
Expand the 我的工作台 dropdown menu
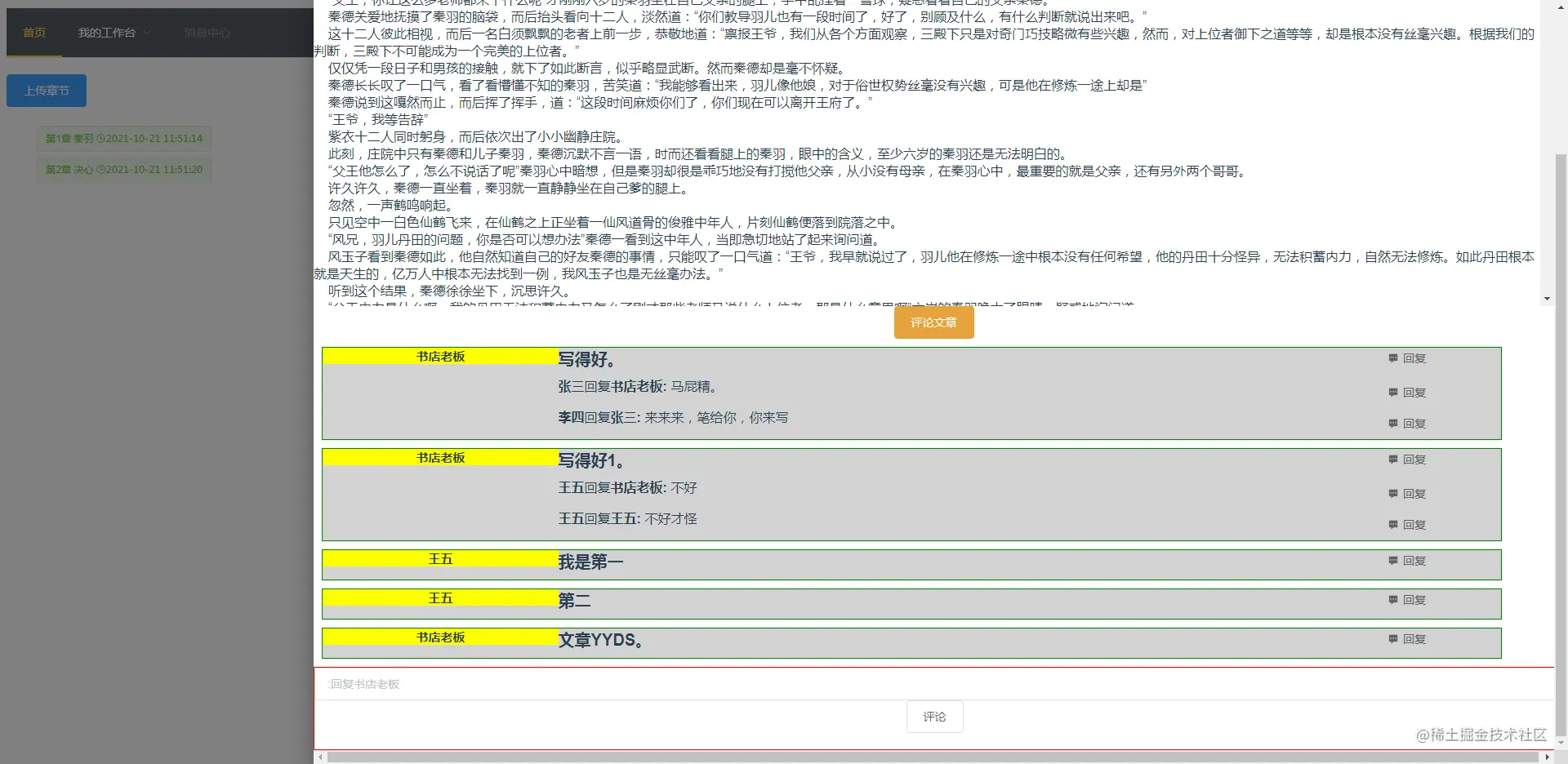coord(114,33)
